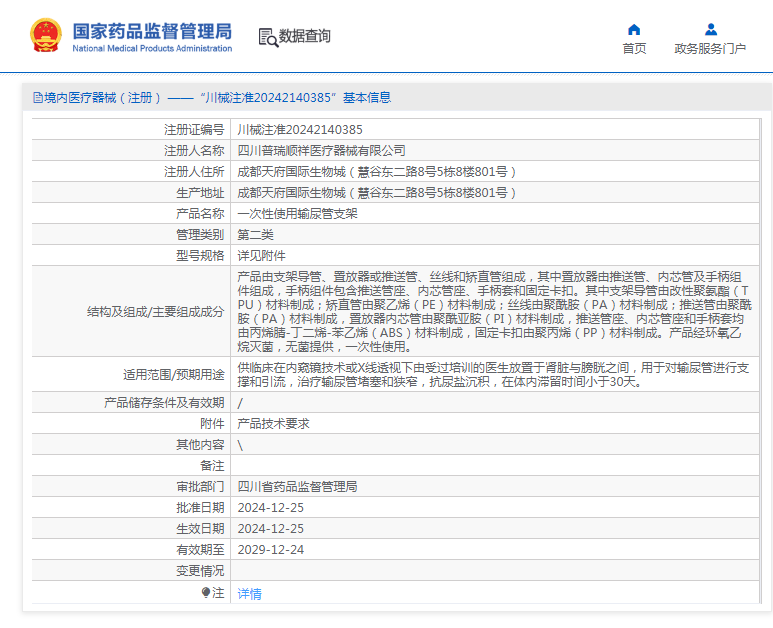Click the 批准日期 value 2024-12-25
773x628 pixels.
(x=271, y=508)
